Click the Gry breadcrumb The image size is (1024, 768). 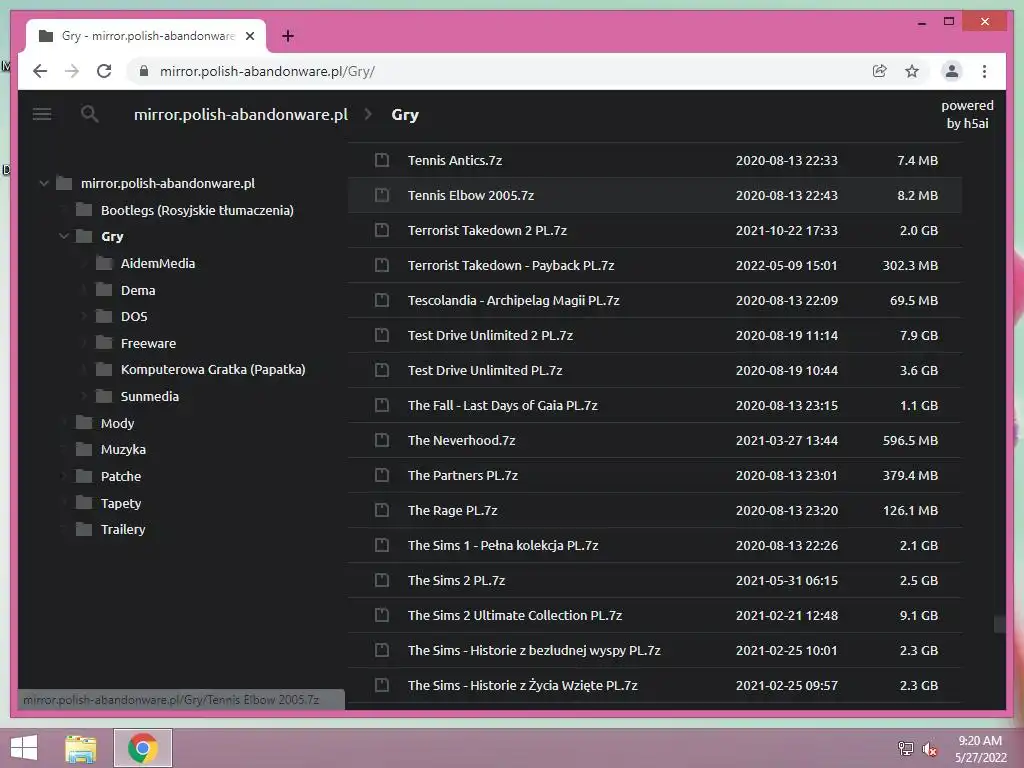tap(405, 115)
